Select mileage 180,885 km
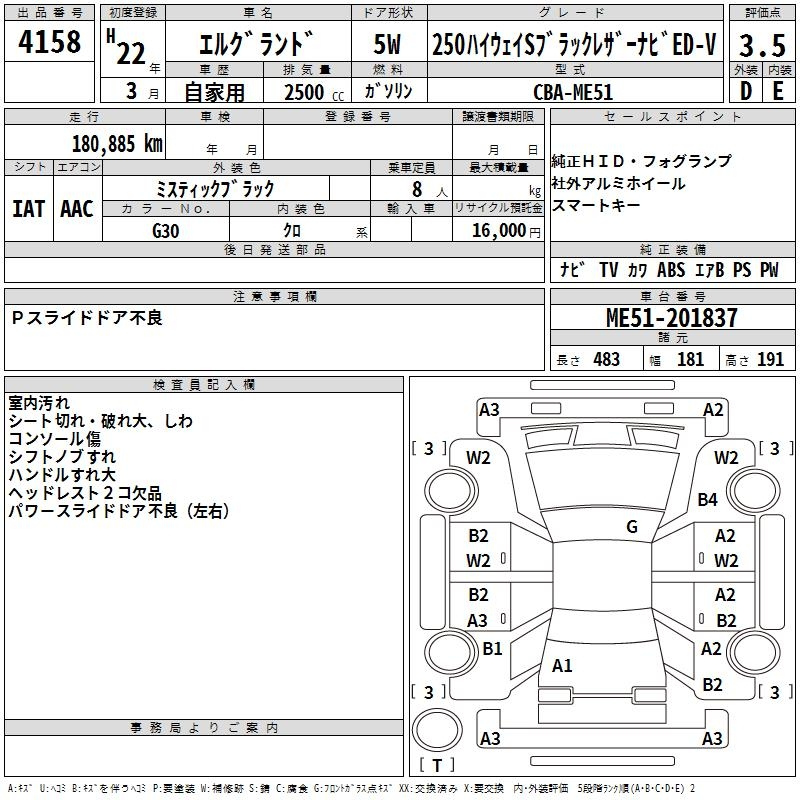 (117, 144)
